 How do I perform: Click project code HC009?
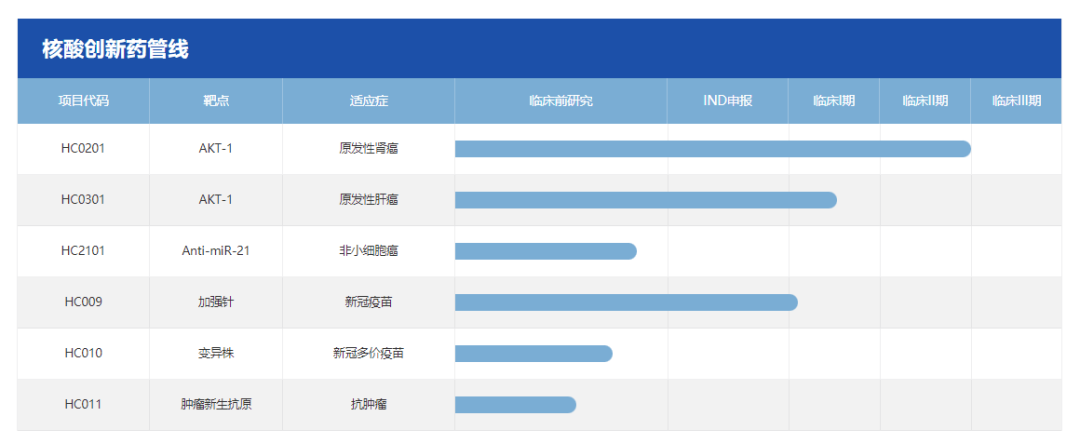(83, 302)
